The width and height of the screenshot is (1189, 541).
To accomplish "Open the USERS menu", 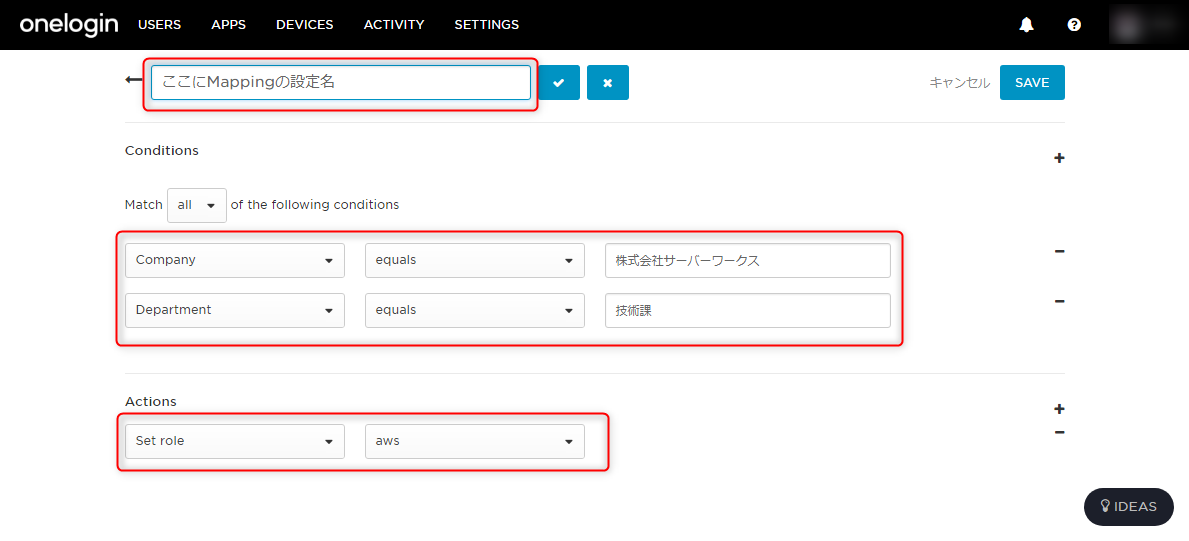I will (159, 25).
